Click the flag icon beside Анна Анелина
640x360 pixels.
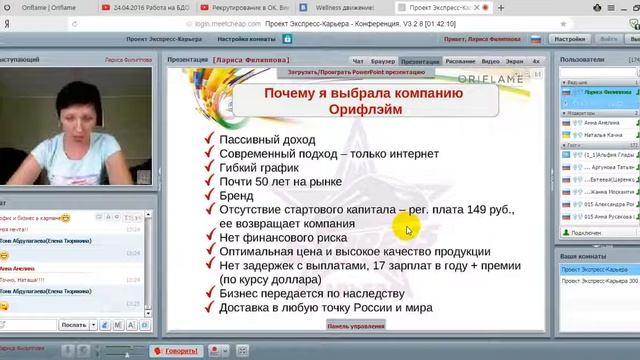tap(566, 122)
